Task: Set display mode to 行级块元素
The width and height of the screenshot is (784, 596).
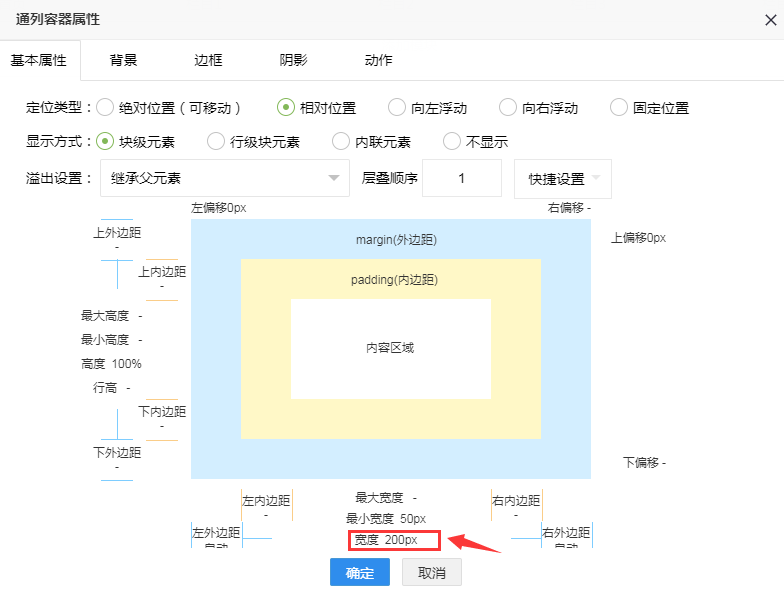Action: point(216,142)
